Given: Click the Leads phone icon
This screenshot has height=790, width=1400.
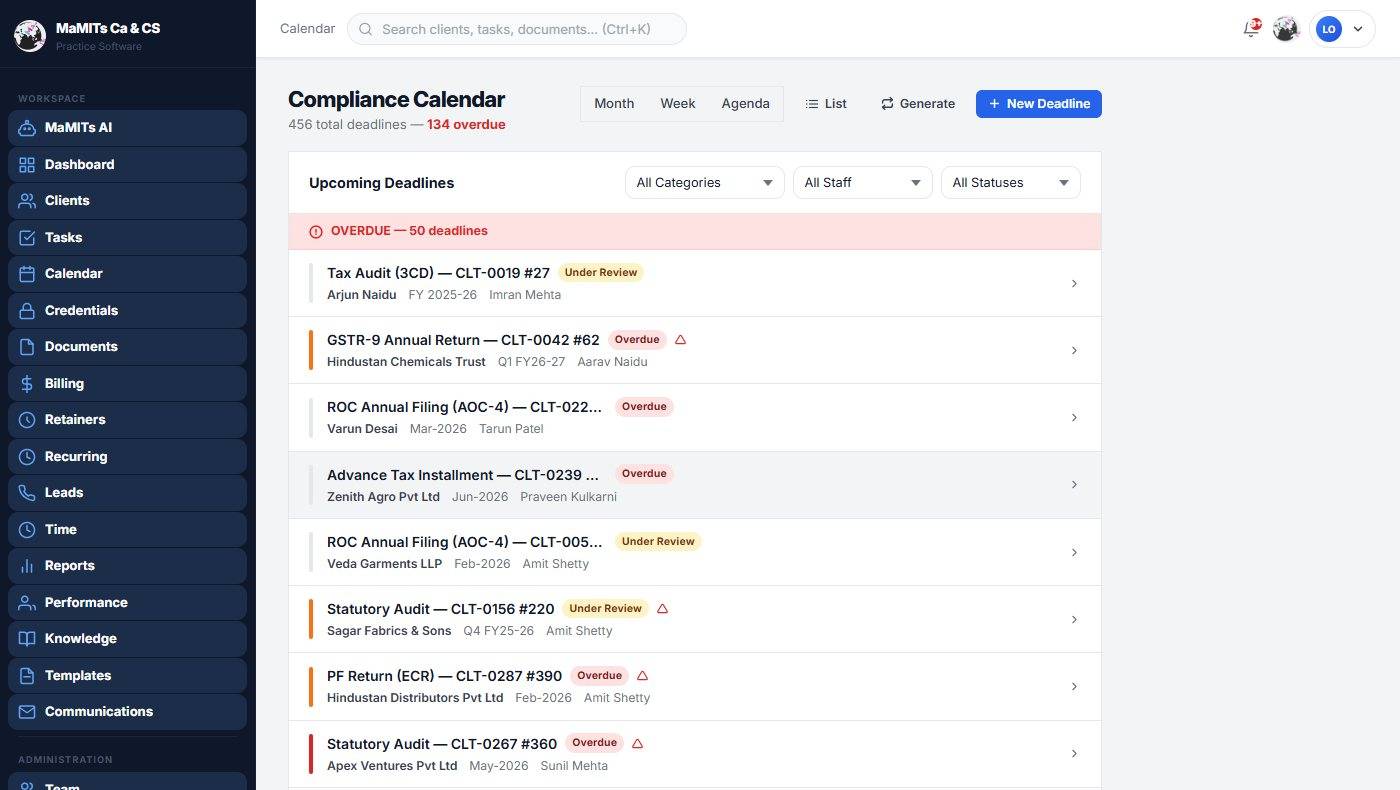Looking at the screenshot, I should [x=27, y=493].
